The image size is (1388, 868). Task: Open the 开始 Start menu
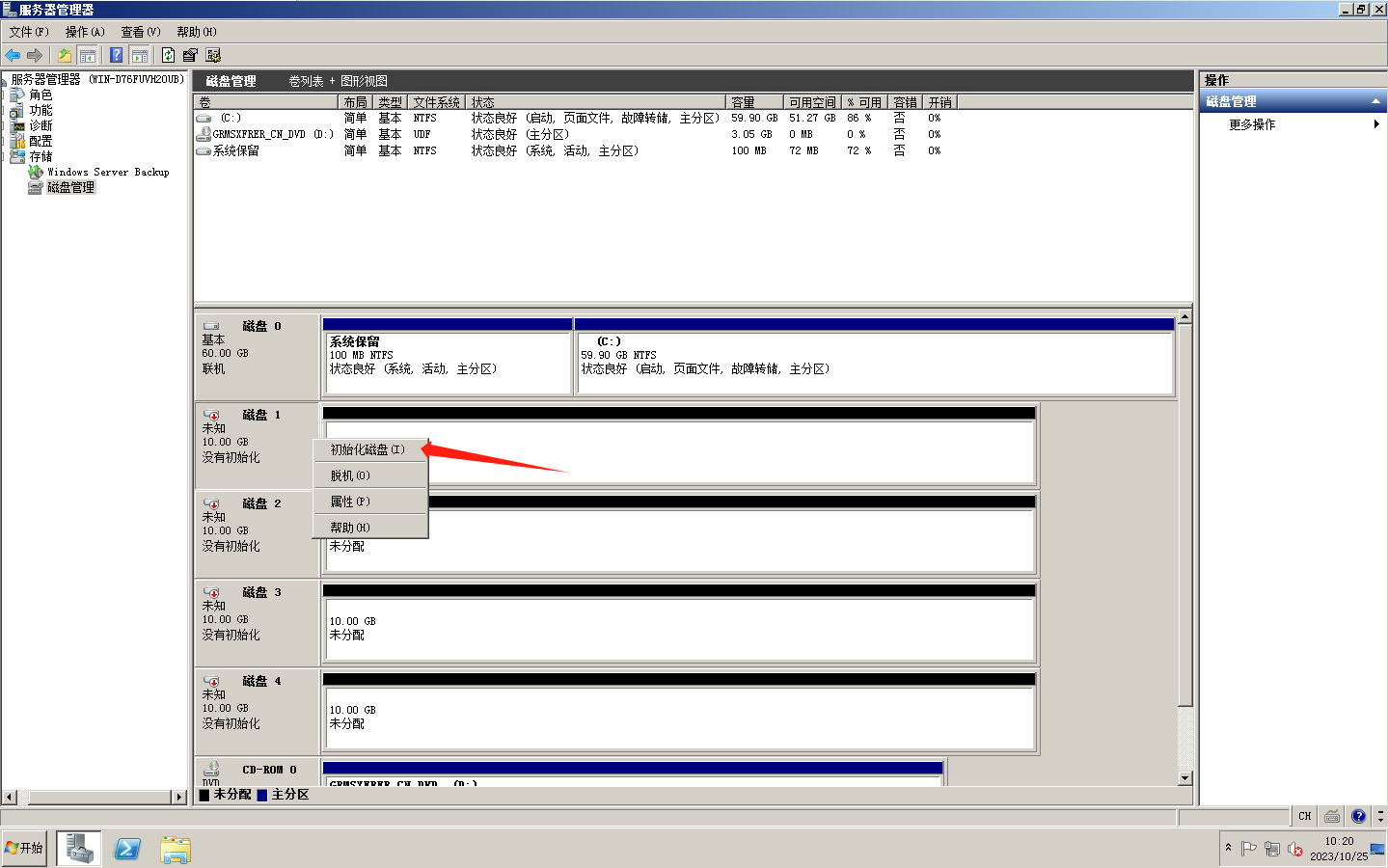(24, 848)
